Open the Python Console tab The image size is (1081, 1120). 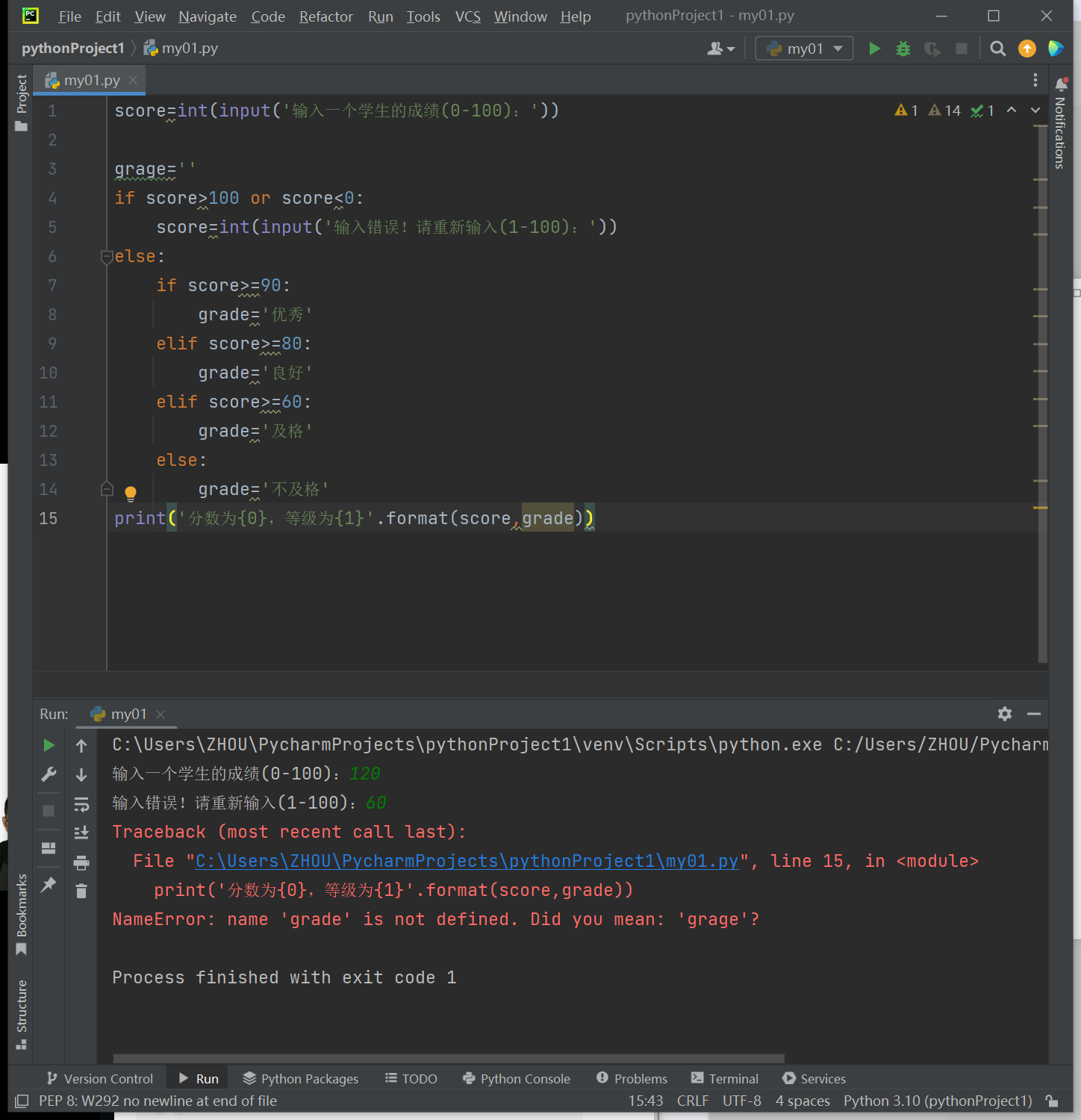click(517, 1079)
